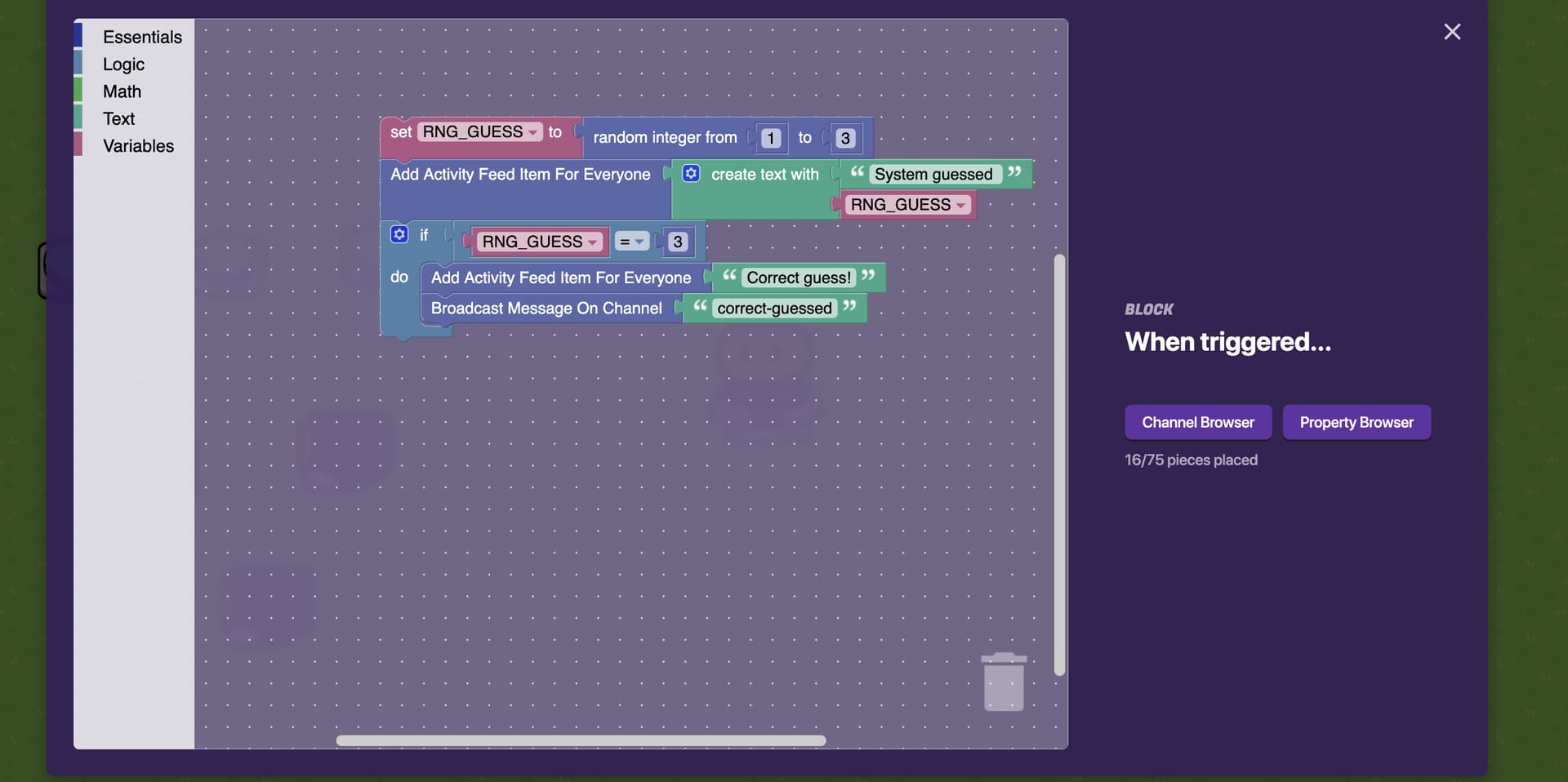Select the Essentials category
This screenshot has width=1568, height=782.
coord(142,37)
